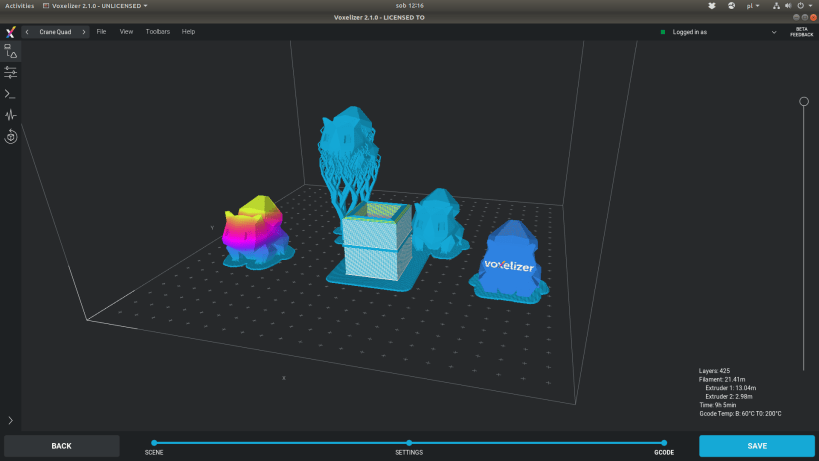819x461 pixels.
Task: Open the Toolbars menu
Action: click(158, 32)
